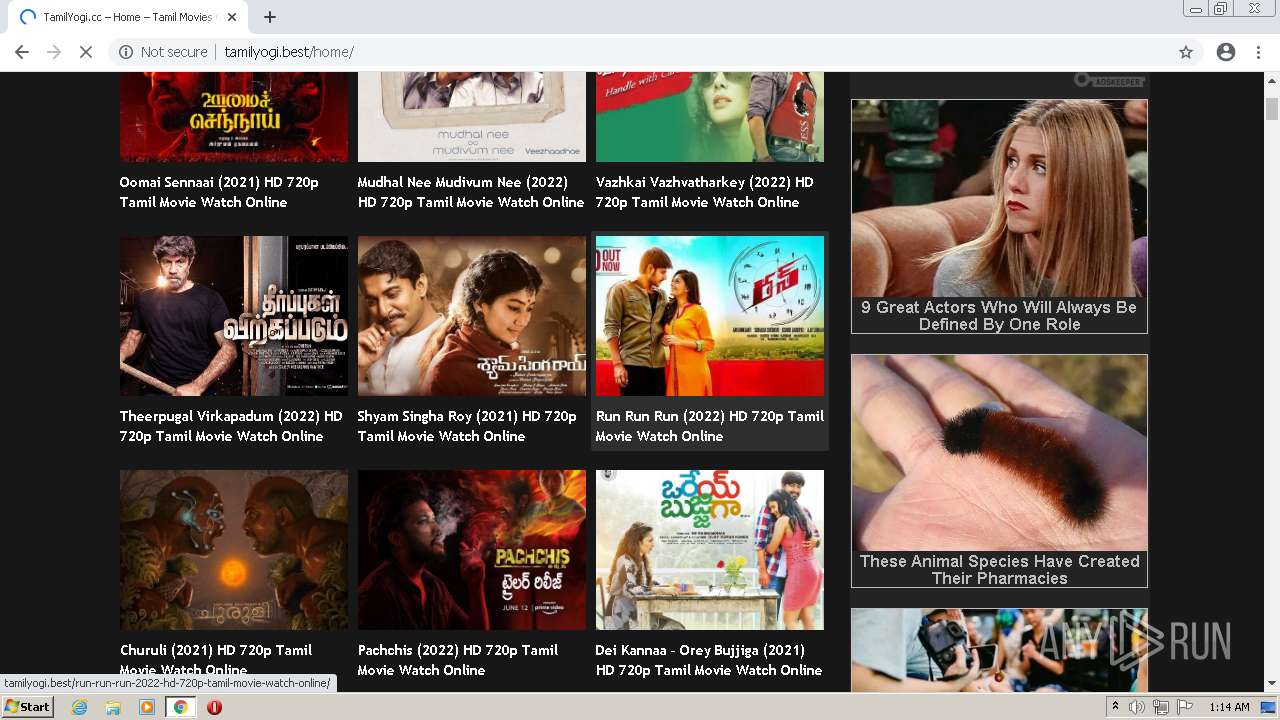Click the scrollbar down arrow
The height and width of the screenshot is (720, 1280).
pos(1271,684)
